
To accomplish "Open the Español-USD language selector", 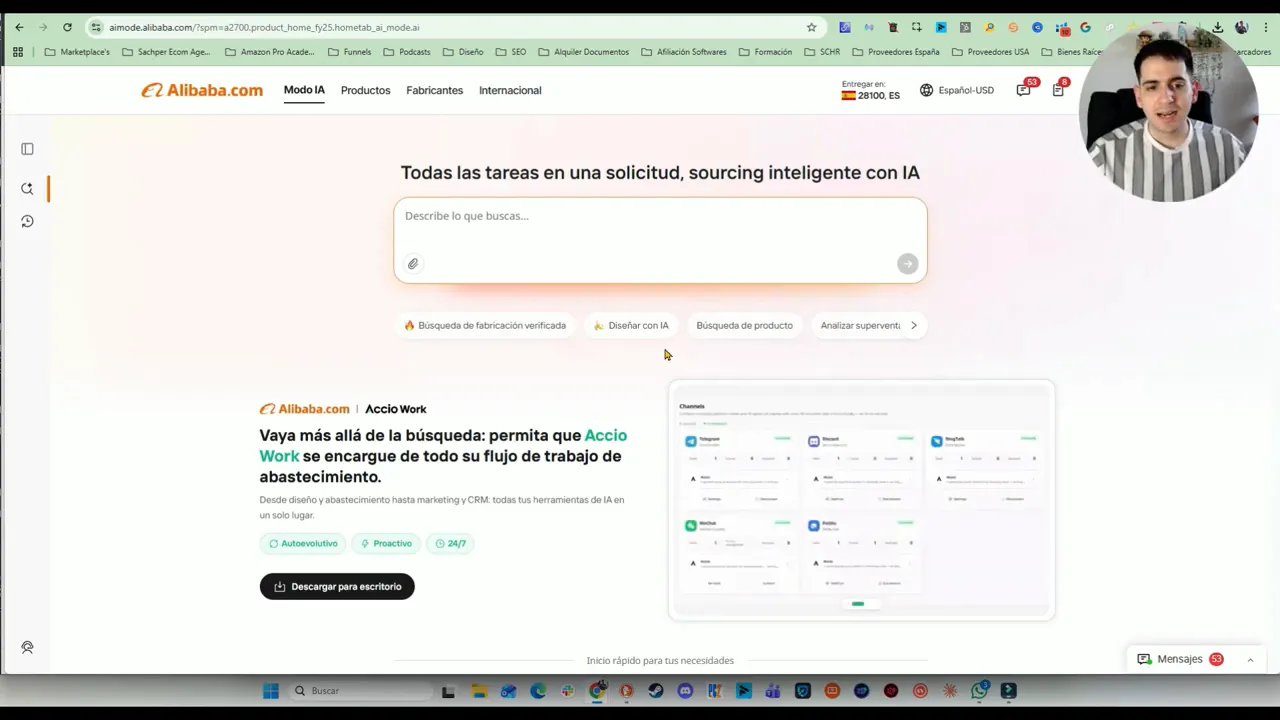I will pyautogui.click(x=957, y=90).
